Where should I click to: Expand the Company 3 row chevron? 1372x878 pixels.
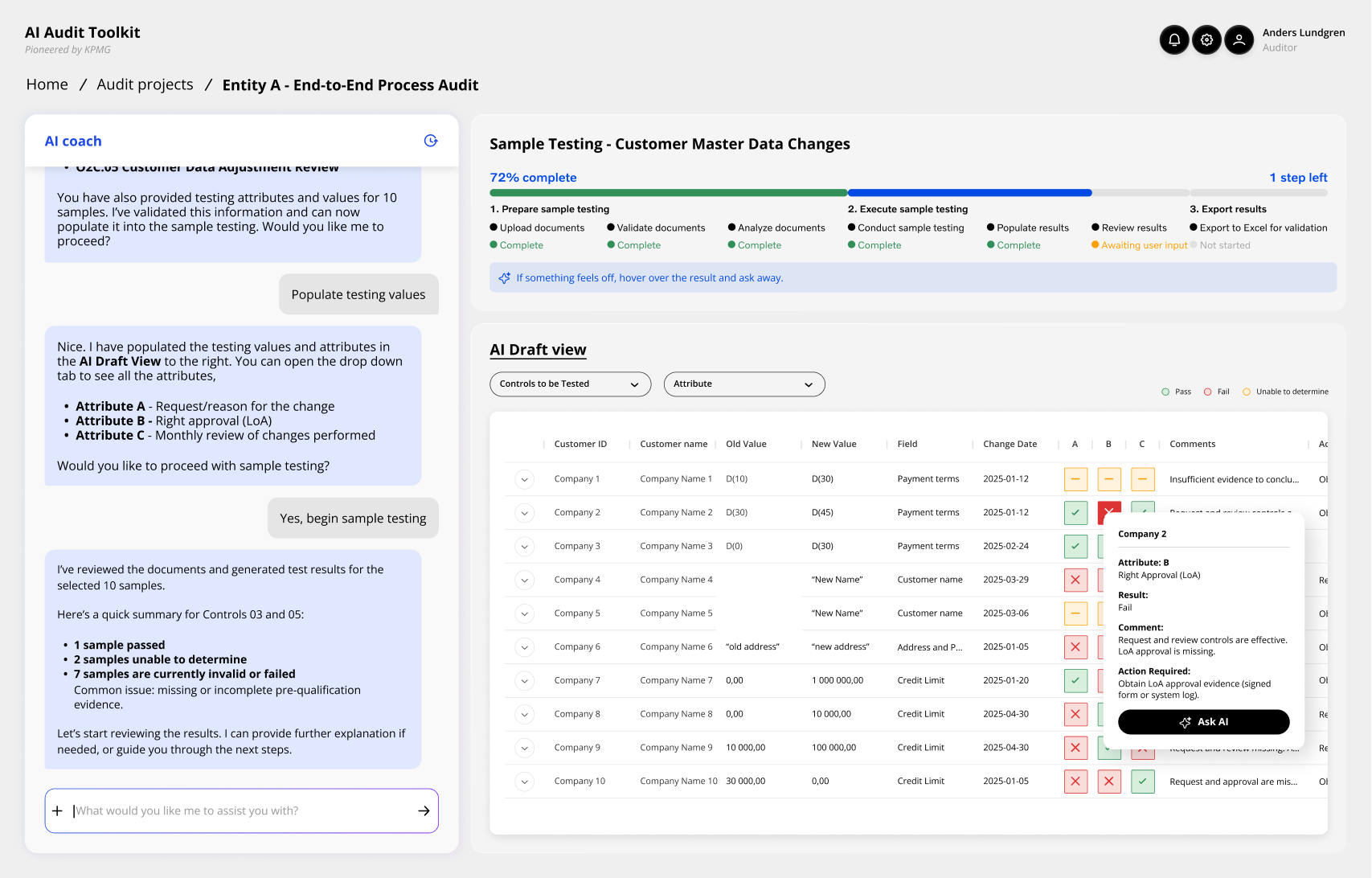524,547
